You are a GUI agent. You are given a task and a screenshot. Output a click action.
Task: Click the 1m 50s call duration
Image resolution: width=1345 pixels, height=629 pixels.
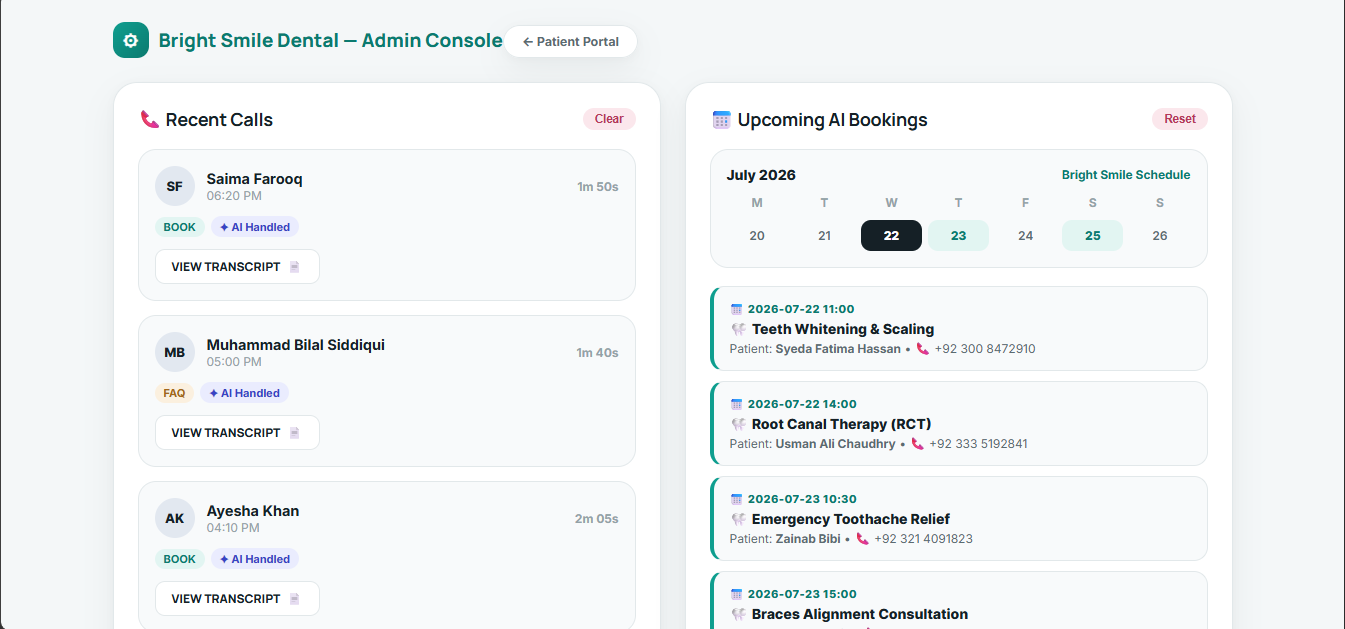598,187
